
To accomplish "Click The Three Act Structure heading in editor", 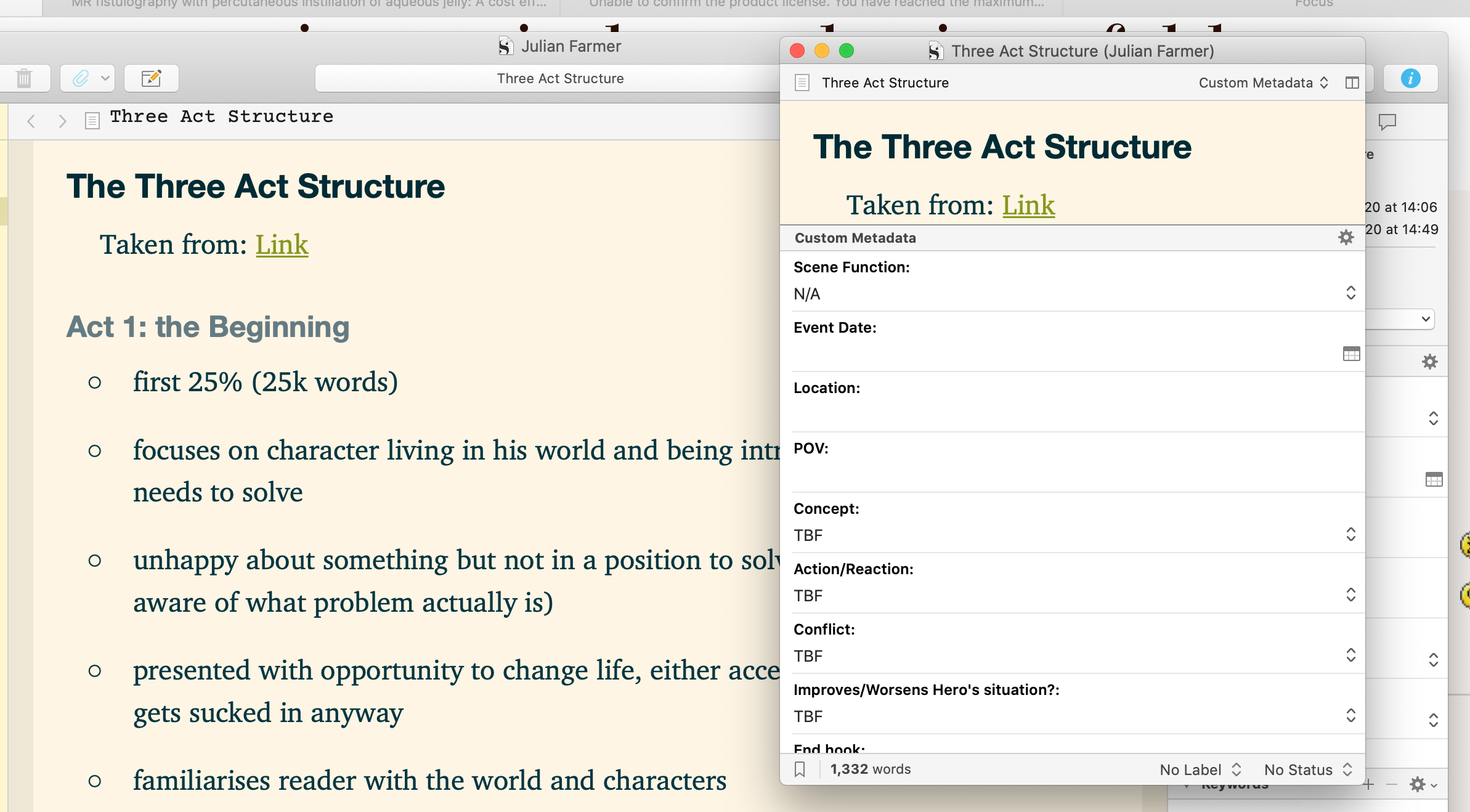I will tap(256, 186).
